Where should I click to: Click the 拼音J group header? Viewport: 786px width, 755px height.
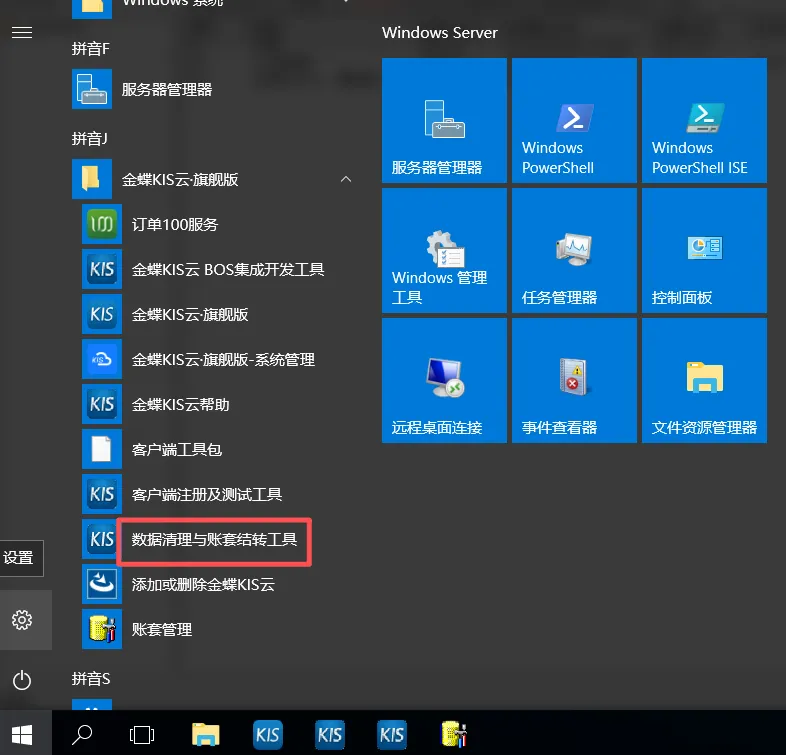pos(89,138)
